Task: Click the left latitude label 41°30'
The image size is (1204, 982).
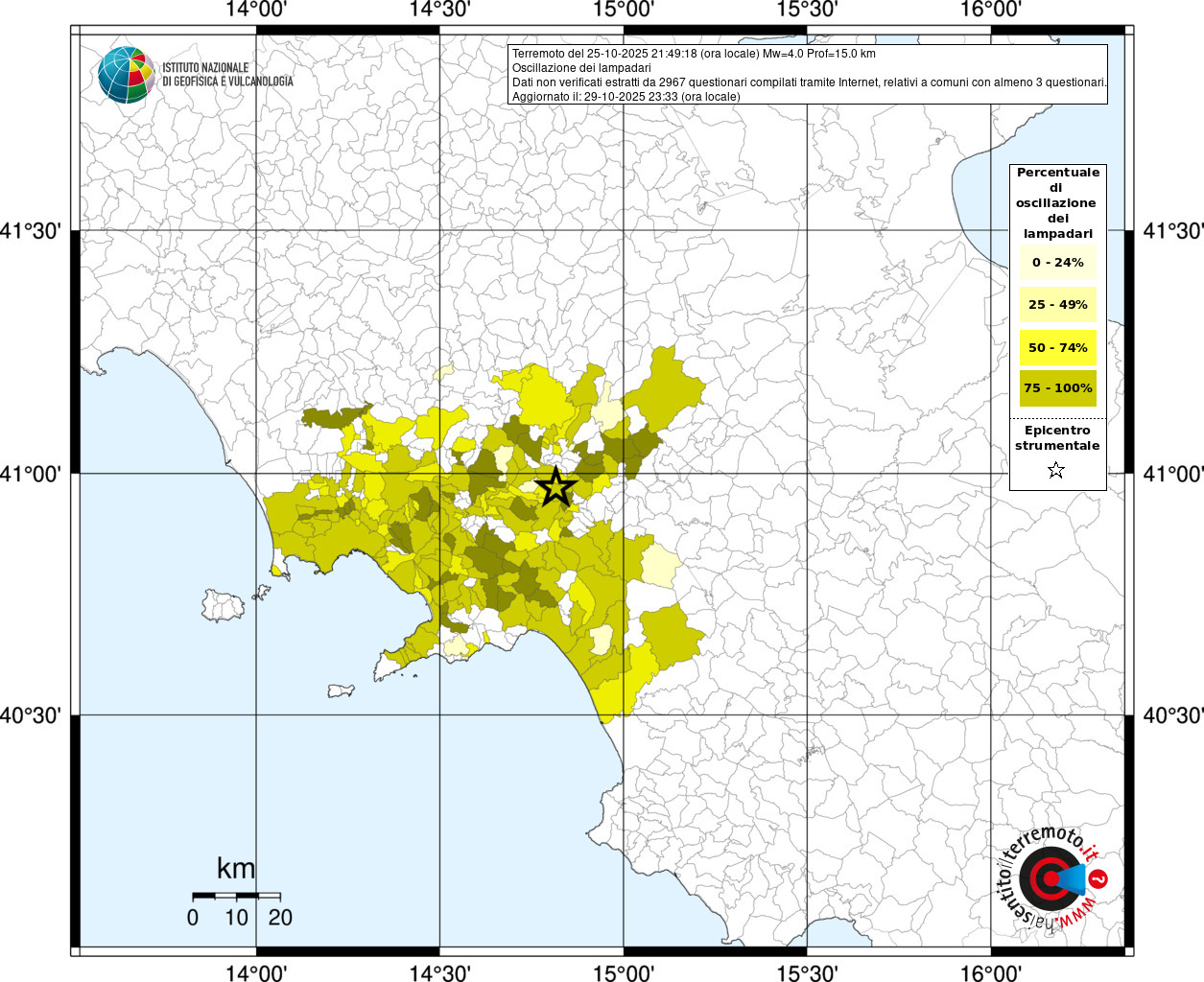Action: pos(31,231)
